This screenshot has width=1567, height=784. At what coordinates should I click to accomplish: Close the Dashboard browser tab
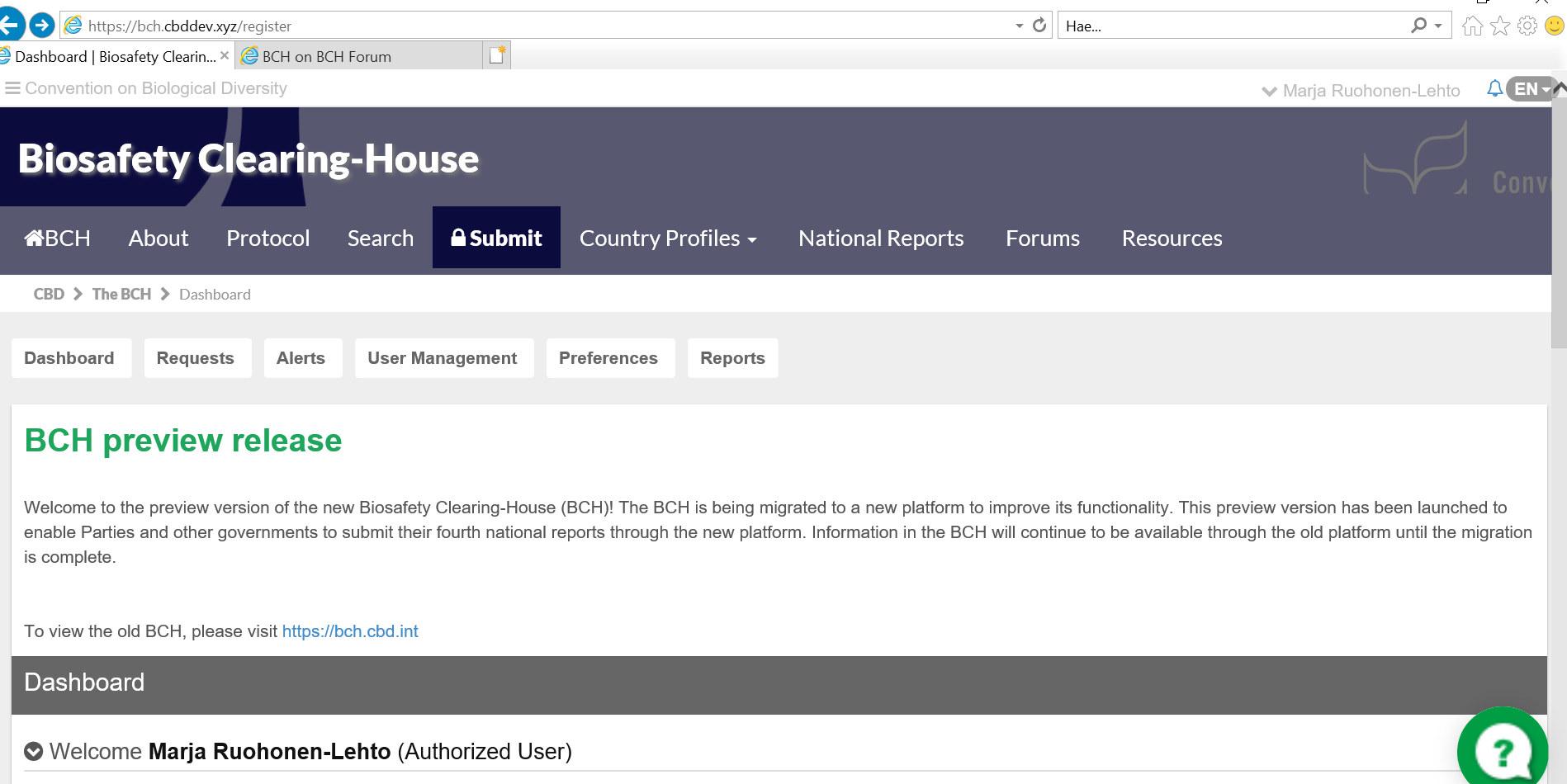(x=225, y=56)
